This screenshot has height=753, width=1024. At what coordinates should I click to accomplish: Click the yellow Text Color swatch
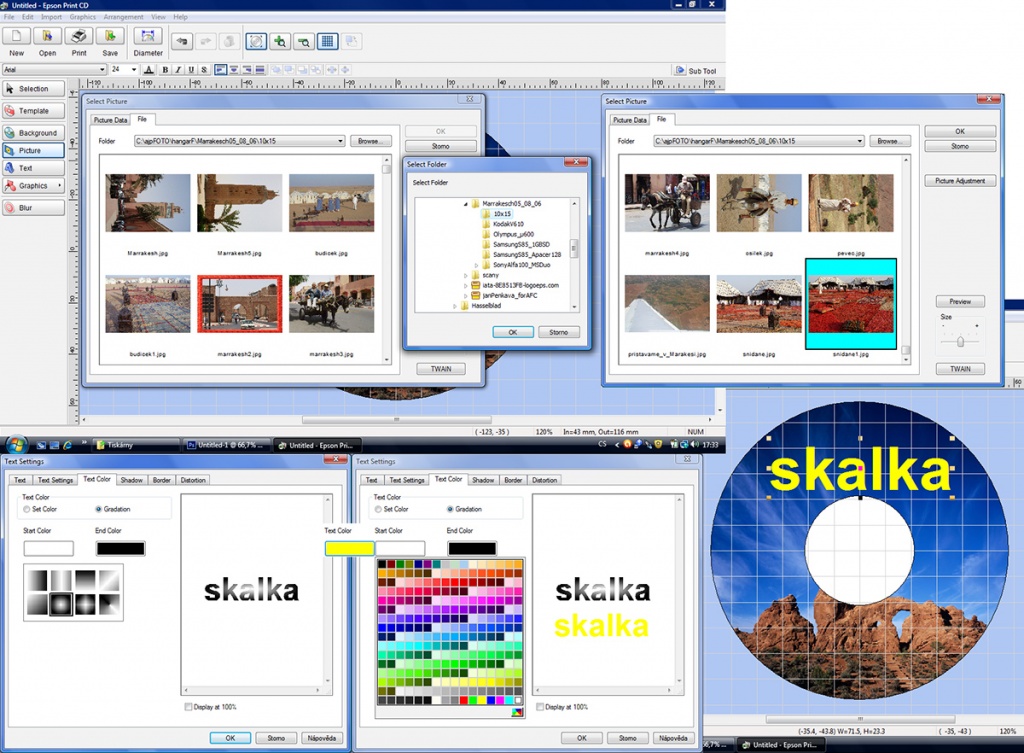click(349, 549)
